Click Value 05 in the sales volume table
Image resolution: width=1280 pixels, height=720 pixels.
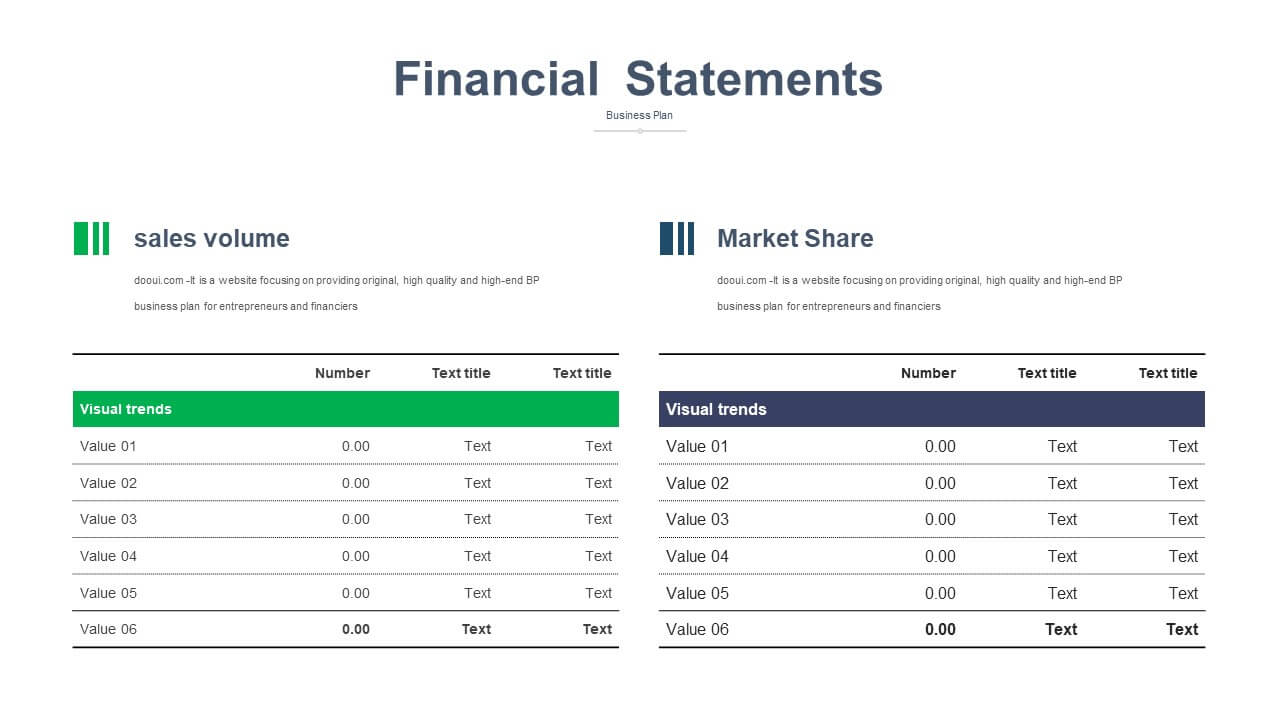108,593
